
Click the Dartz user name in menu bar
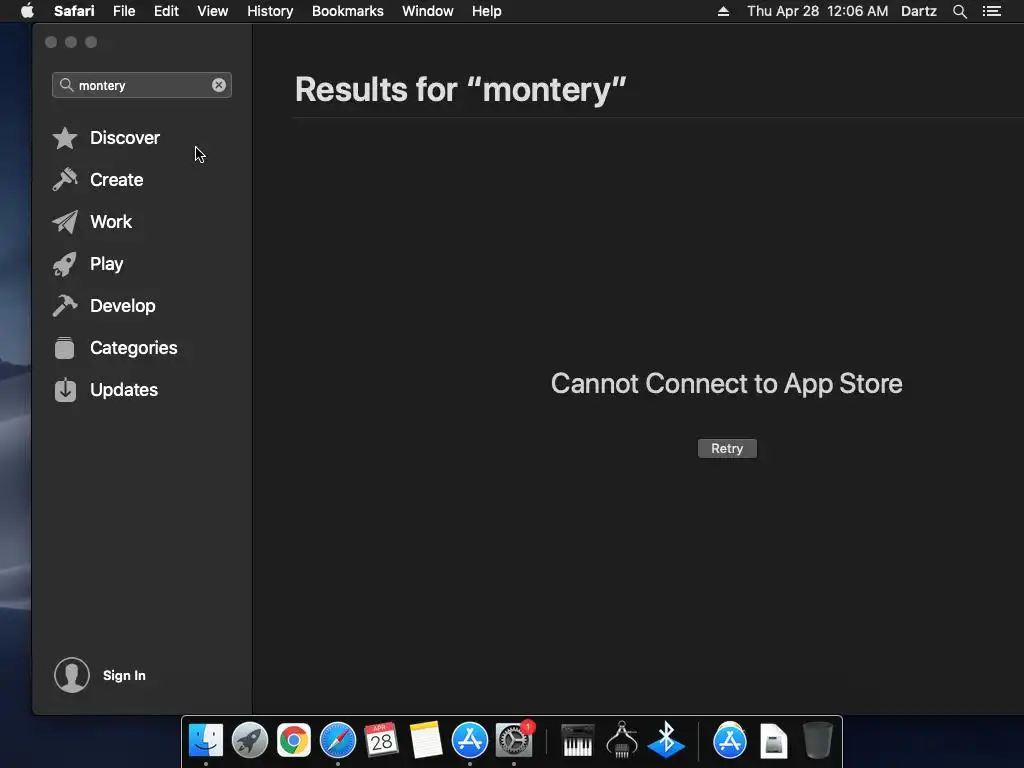click(x=918, y=11)
